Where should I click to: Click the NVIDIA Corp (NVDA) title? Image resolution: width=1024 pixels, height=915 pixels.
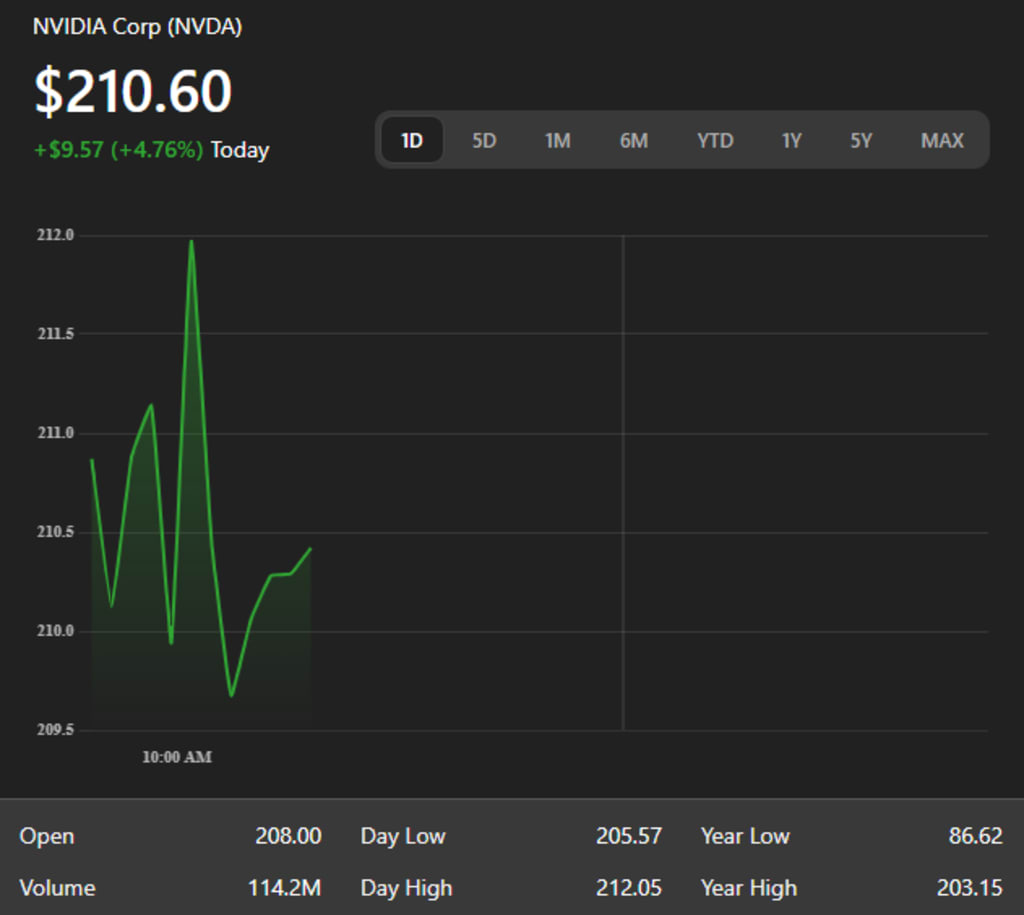coord(137,27)
